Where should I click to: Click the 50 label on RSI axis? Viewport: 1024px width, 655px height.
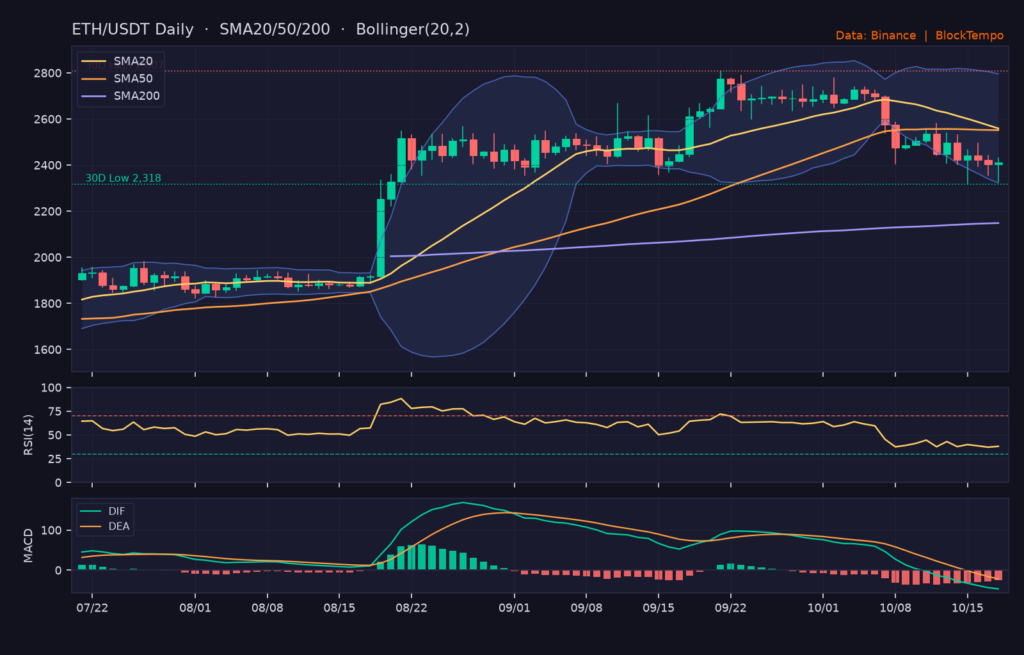(x=55, y=435)
